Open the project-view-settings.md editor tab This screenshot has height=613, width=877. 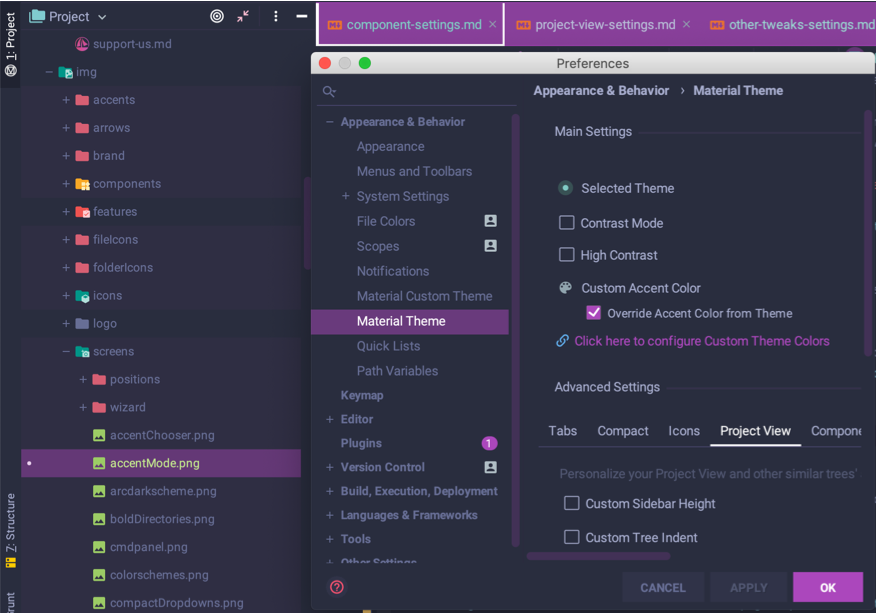[605, 25]
